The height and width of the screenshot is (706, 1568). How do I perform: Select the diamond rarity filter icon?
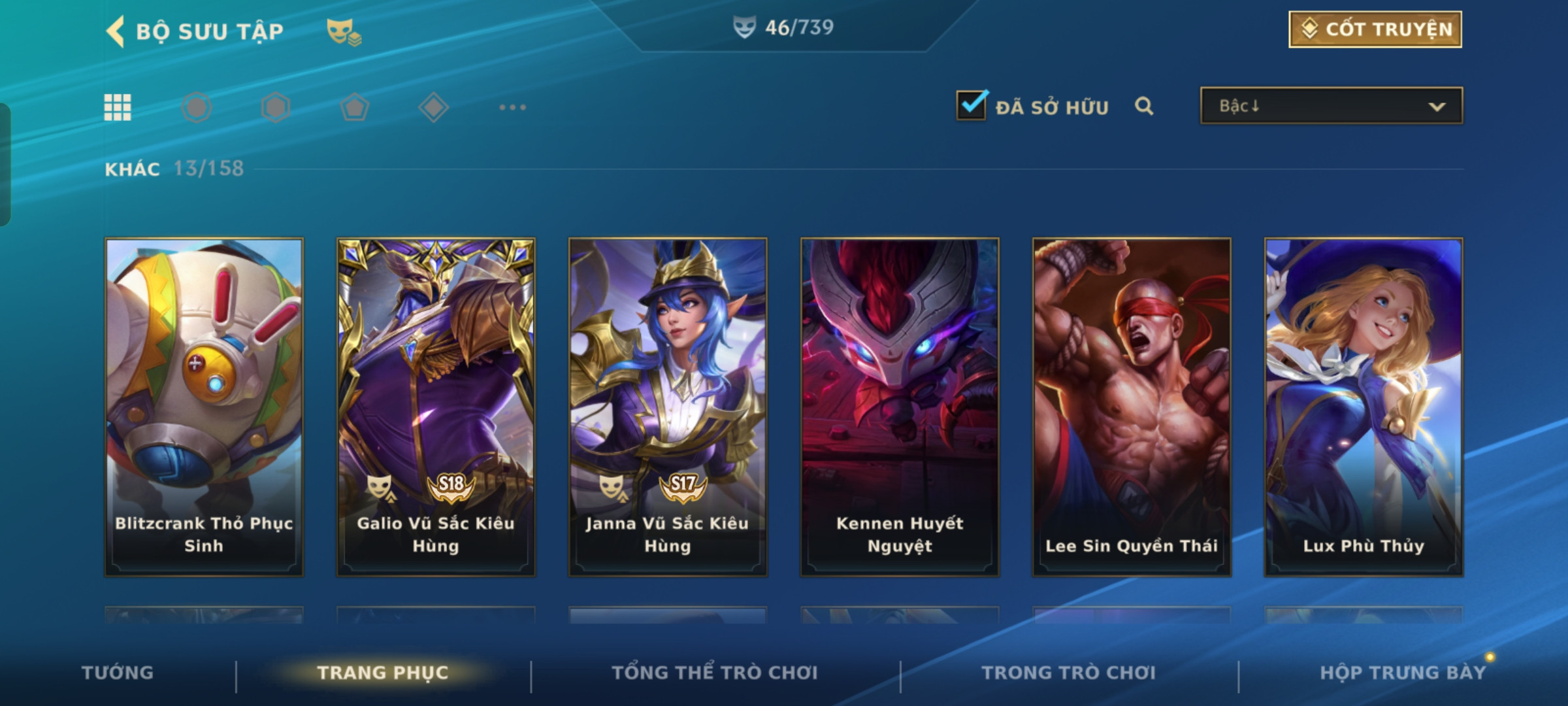pos(433,107)
